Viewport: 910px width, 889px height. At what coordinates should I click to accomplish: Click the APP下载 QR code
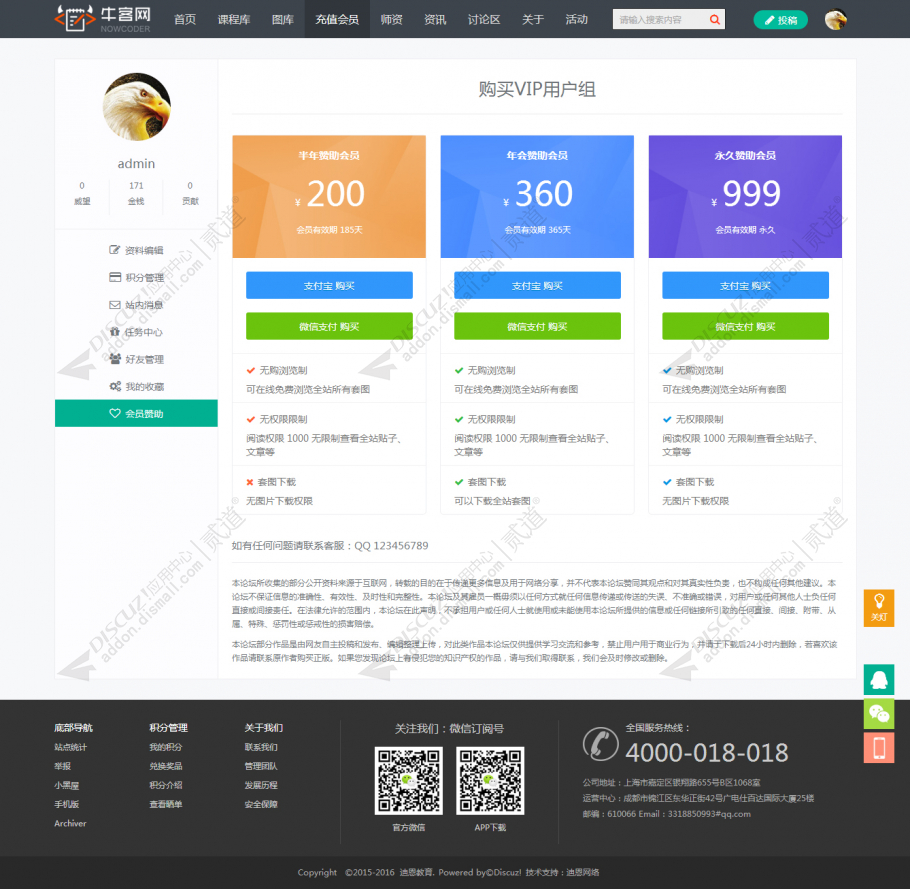click(x=490, y=780)
